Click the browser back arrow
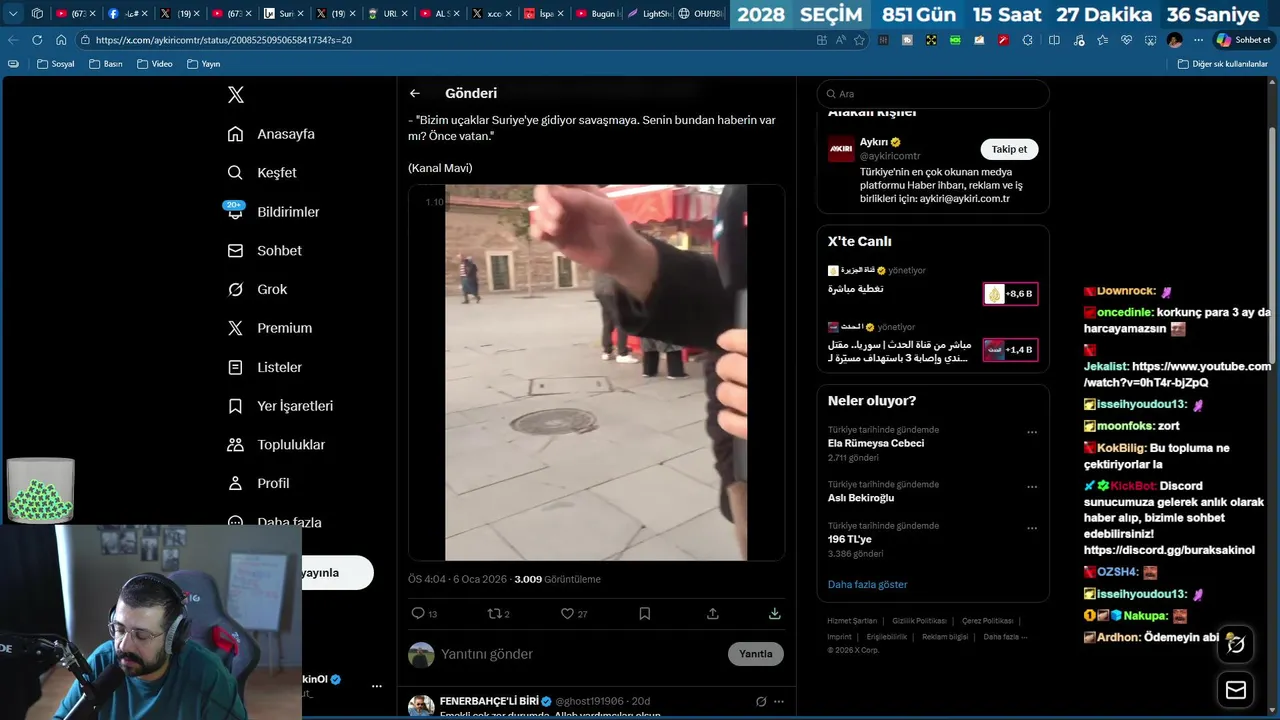This screenshot has width=1280, height=720. pyautogui.click(x=13, y=40)
